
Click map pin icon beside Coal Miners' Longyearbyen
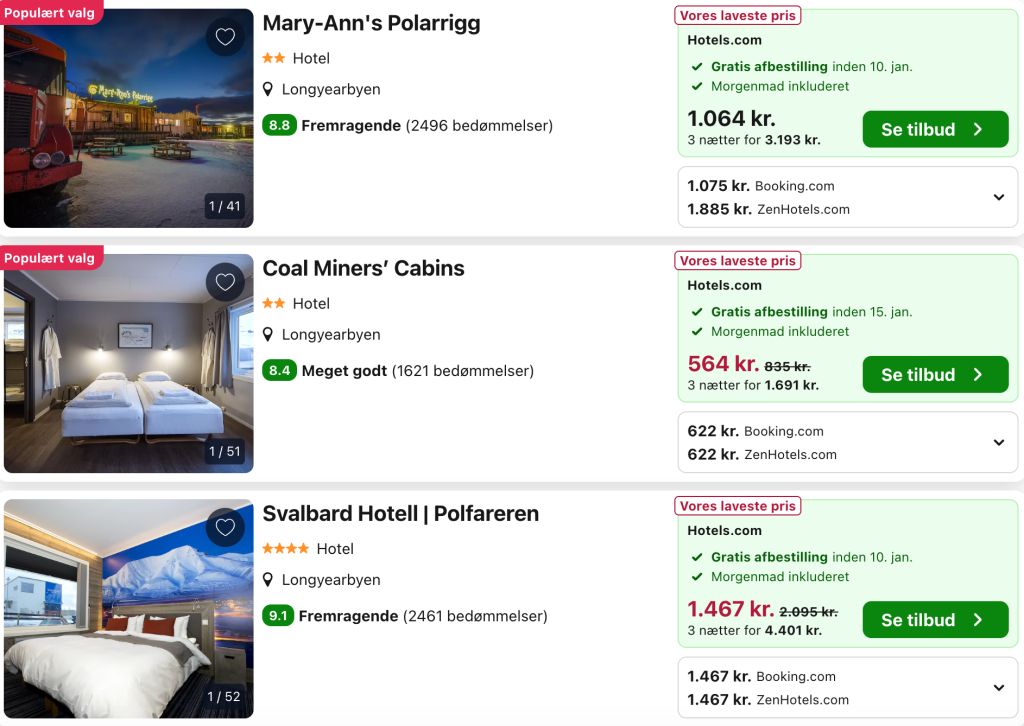point(268,334)
